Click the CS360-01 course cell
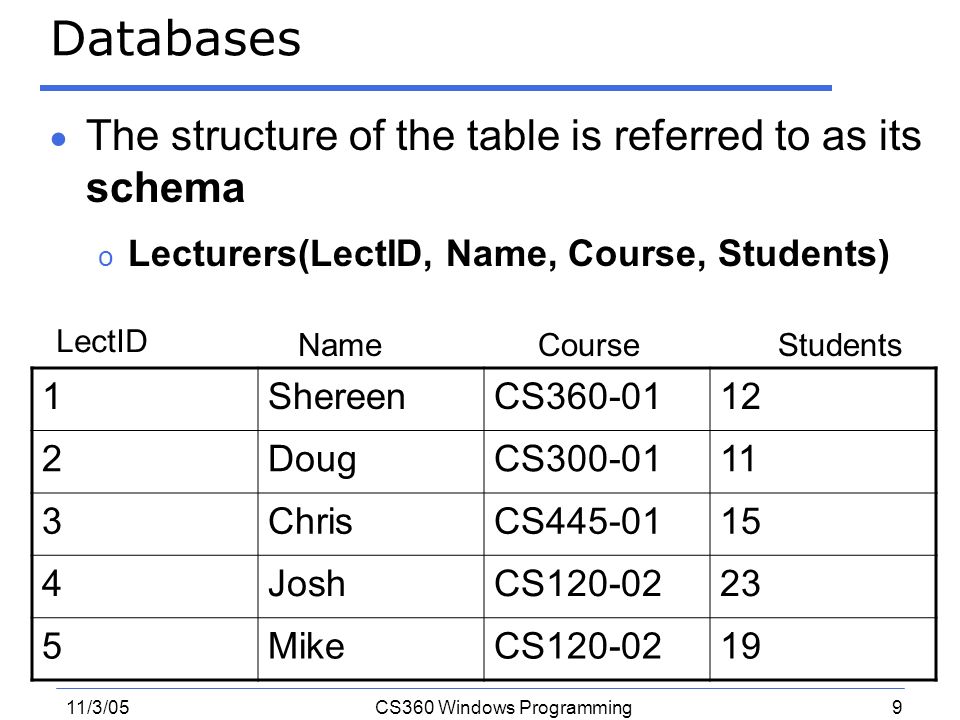Image resolution: width=960 pixels, height=720 pixels. coord(597,399)
